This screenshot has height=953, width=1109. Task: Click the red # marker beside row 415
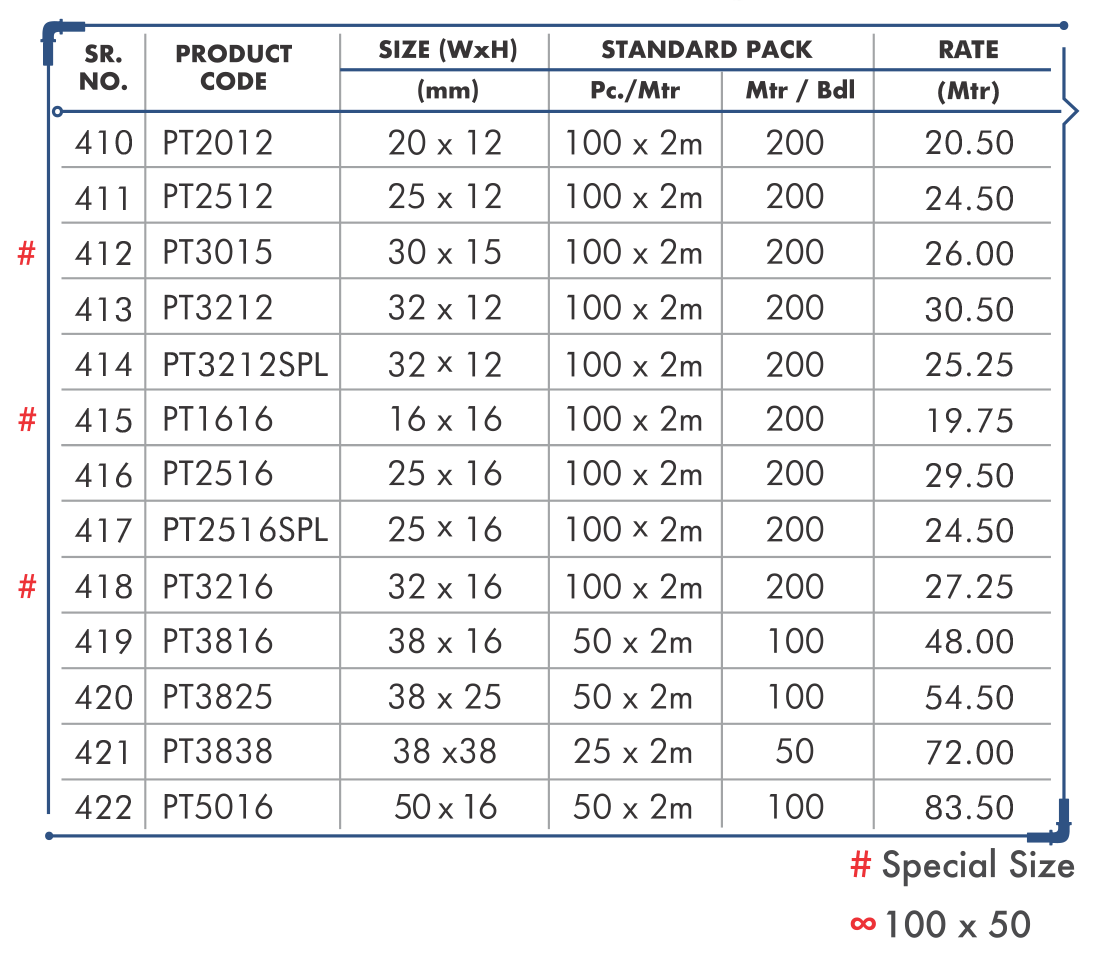(x=27, y=421)
